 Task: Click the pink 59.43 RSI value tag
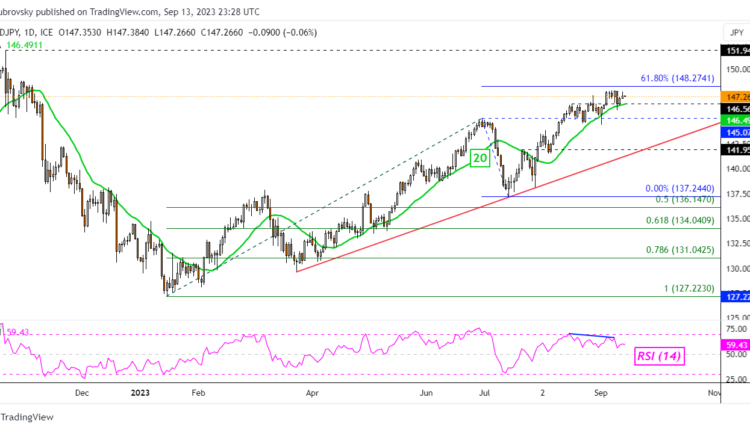coord(735,344)
